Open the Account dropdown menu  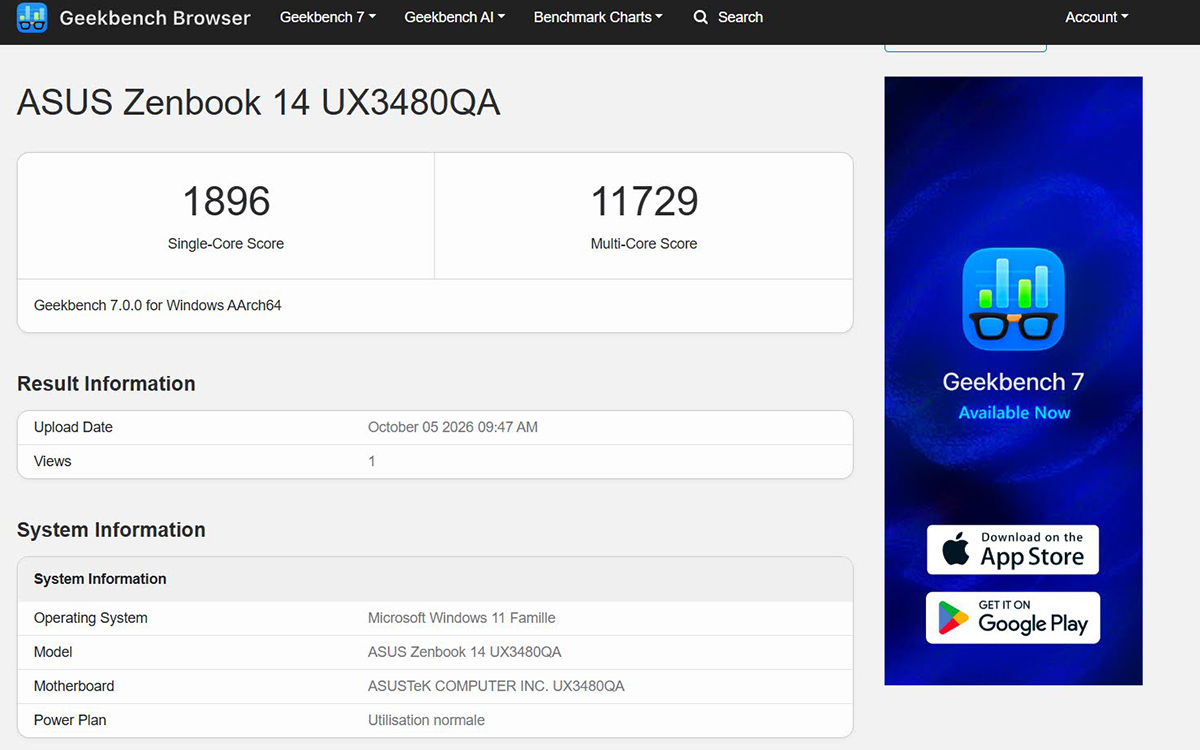point(1097,17)
